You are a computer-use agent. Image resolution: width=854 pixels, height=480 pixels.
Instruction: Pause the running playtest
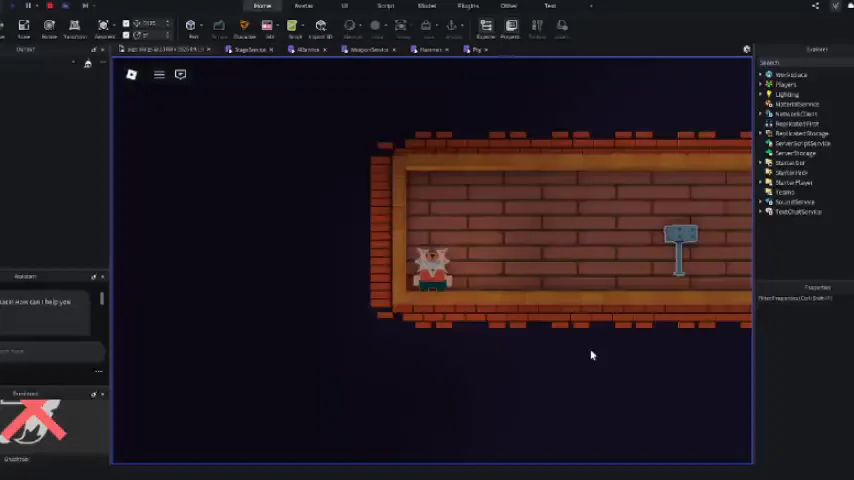28,5
